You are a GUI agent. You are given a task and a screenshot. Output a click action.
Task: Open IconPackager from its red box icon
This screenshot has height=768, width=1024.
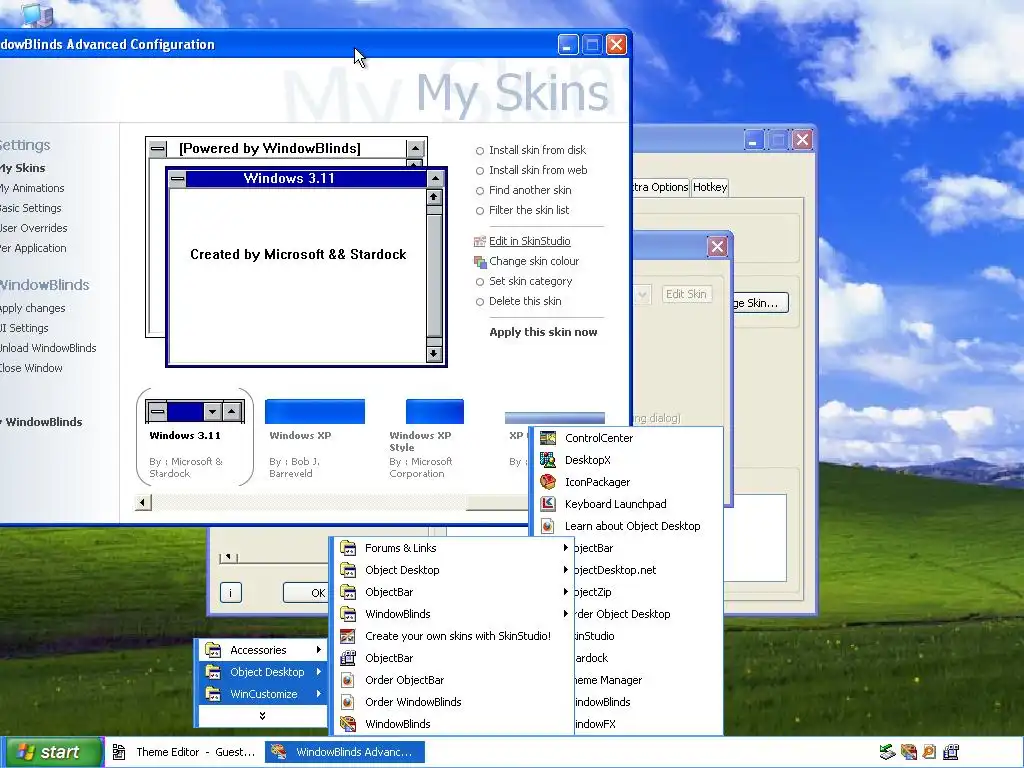547,482
